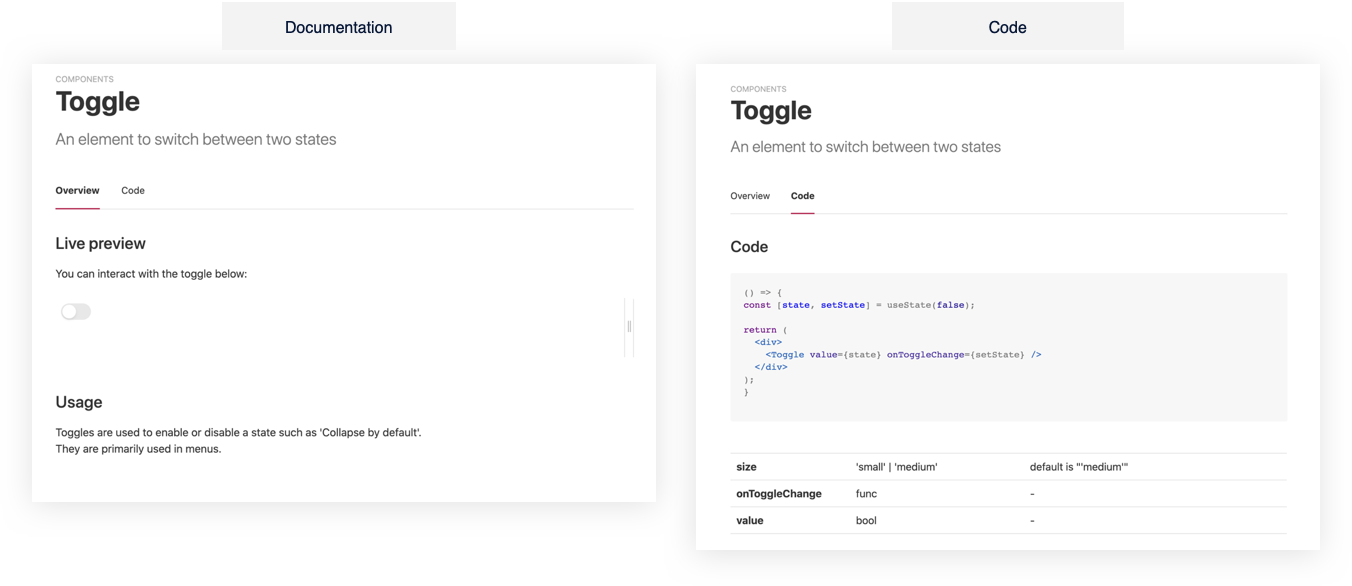The width and height of the screenshot is (1352, 586).
Task: Click the Live preview section heading
Action: pyautogui.click(x=100, y=244)
